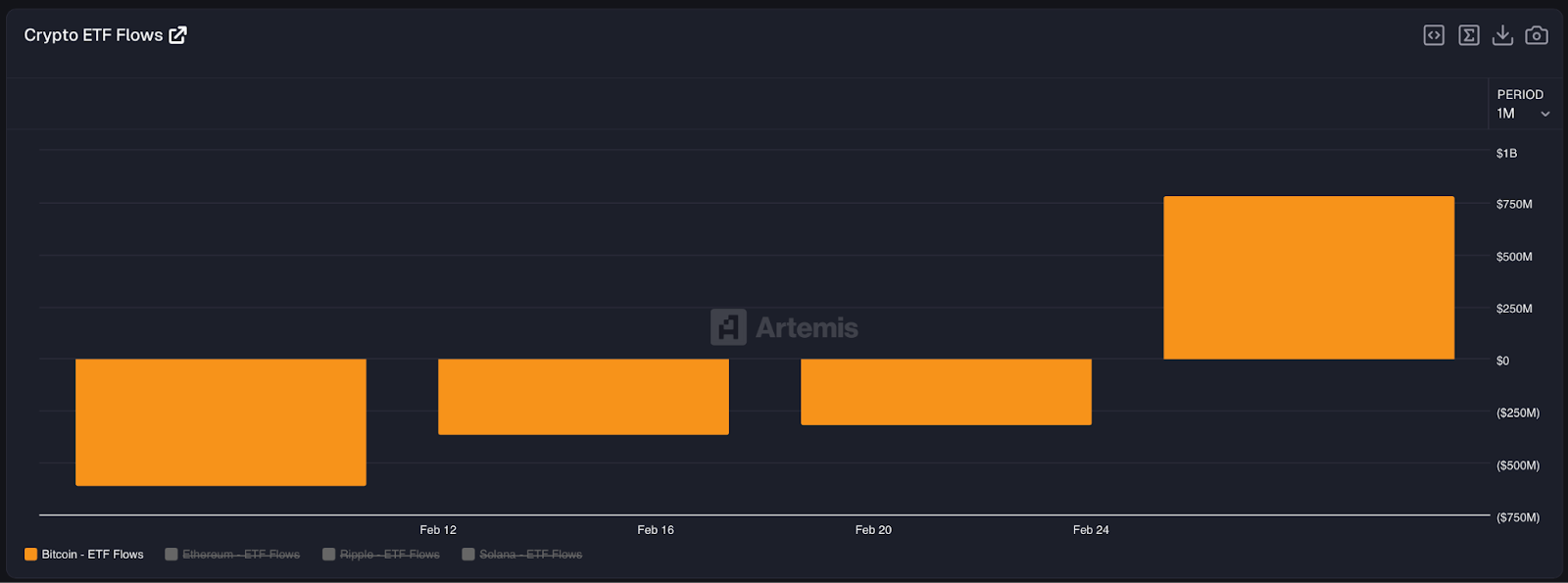Take a chart screenshot with camera icon

tap(1537, 35)
